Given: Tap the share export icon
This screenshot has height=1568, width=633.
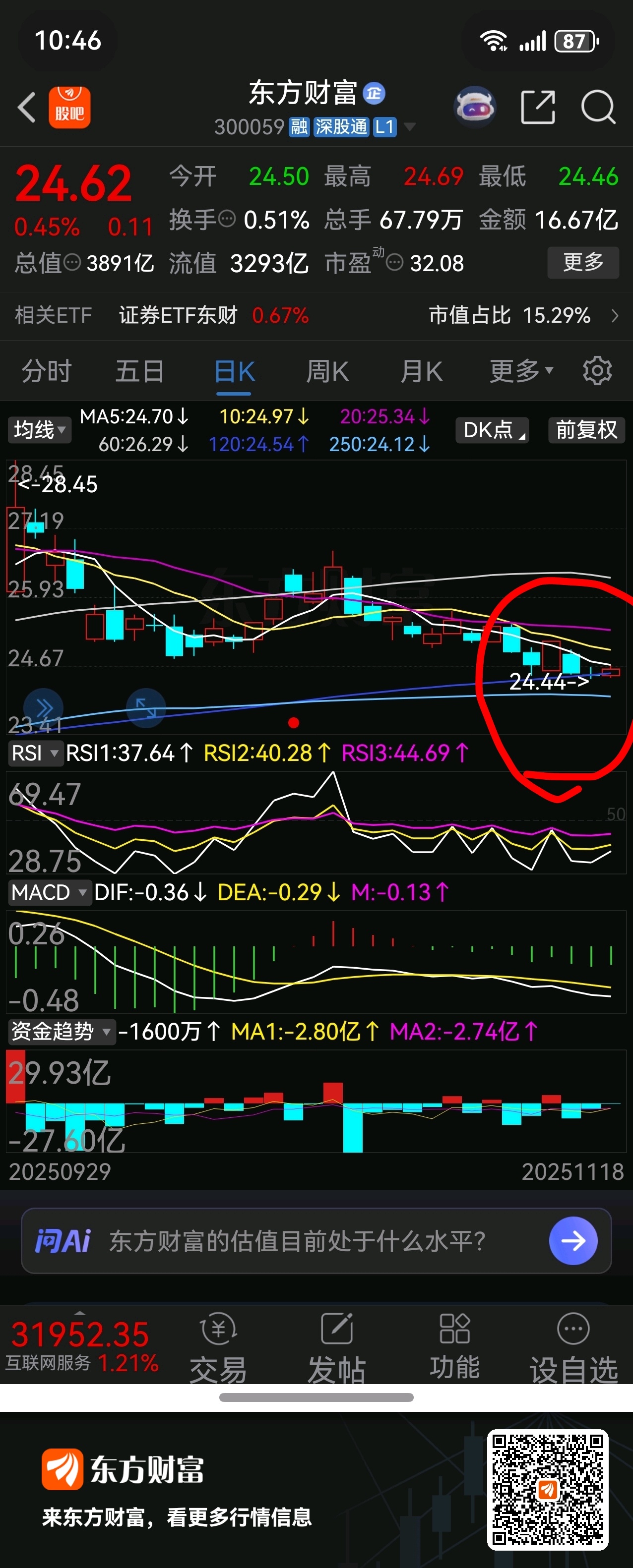Looking at the screenshot, I should pyautogui.click(x=539, y=107).
